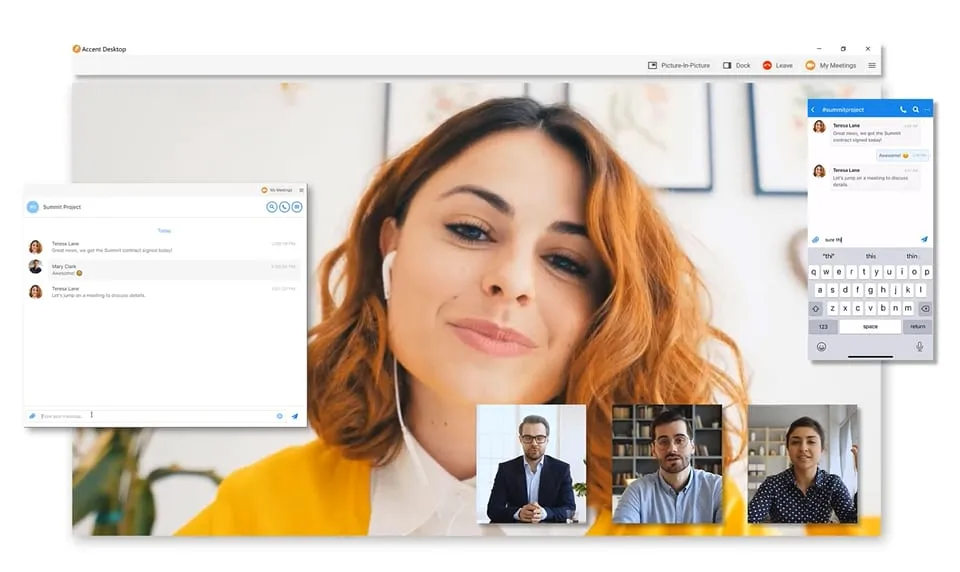Leave the meeting using the red Leave button
This screenshot has width=960, height=572.
pos(778,66)
